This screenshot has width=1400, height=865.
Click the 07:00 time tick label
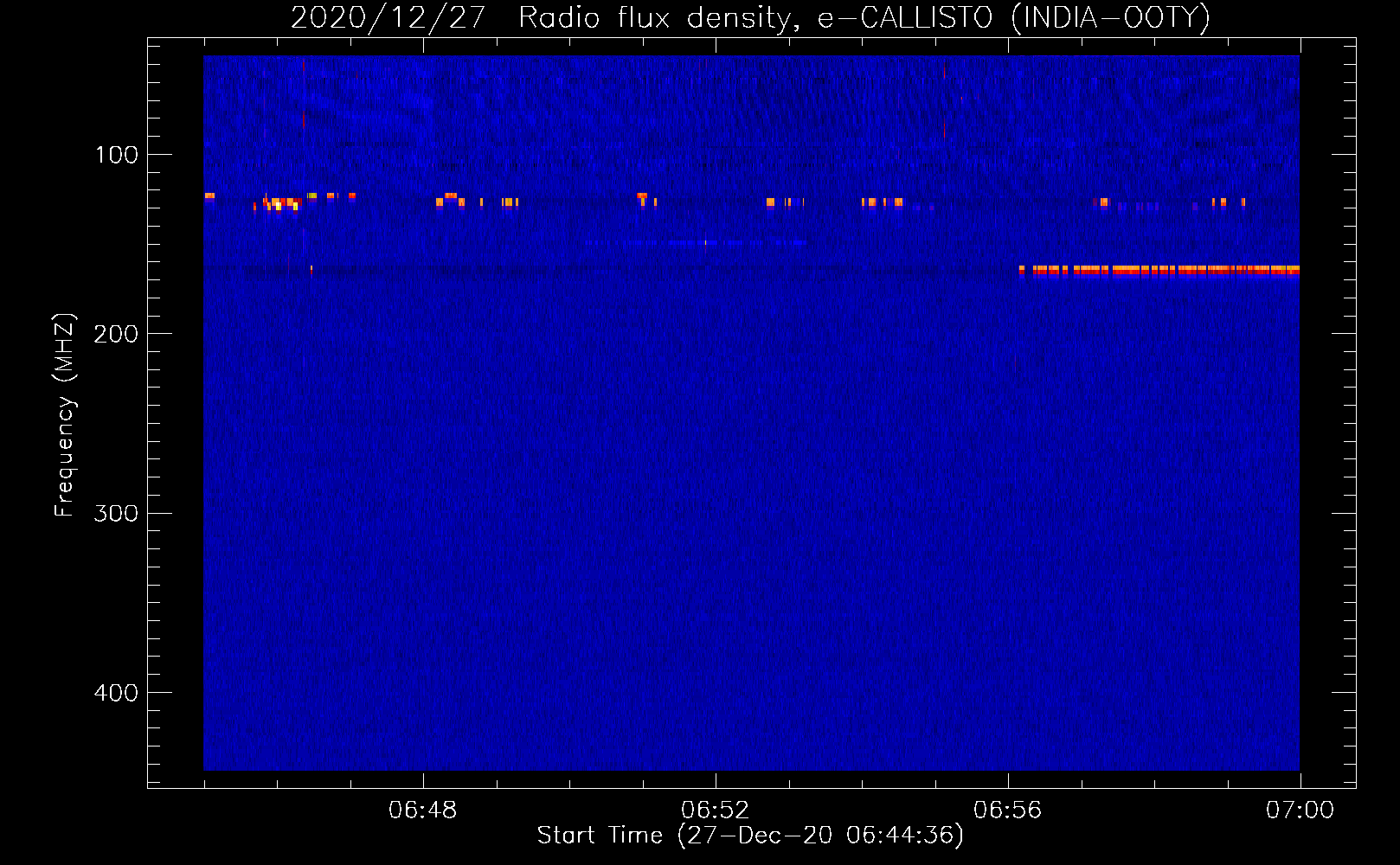(1300, 811)
